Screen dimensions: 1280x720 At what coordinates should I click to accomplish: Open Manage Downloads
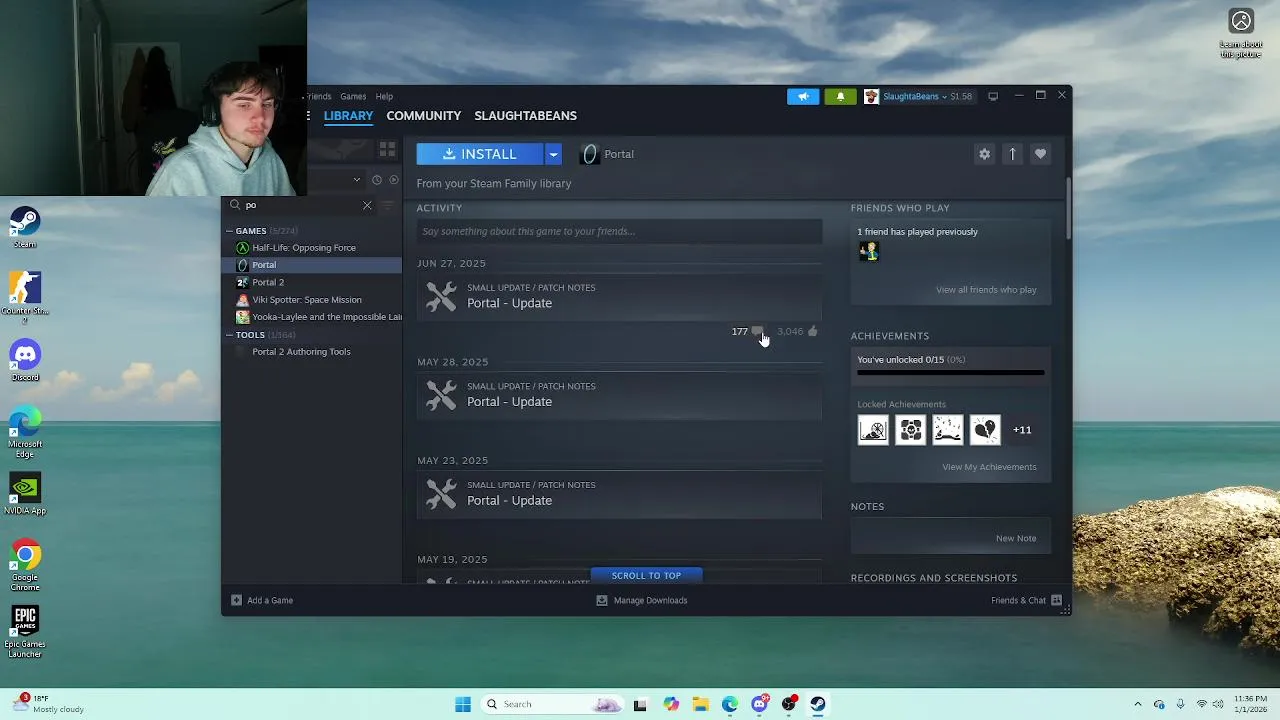click(x=642, y=600)
